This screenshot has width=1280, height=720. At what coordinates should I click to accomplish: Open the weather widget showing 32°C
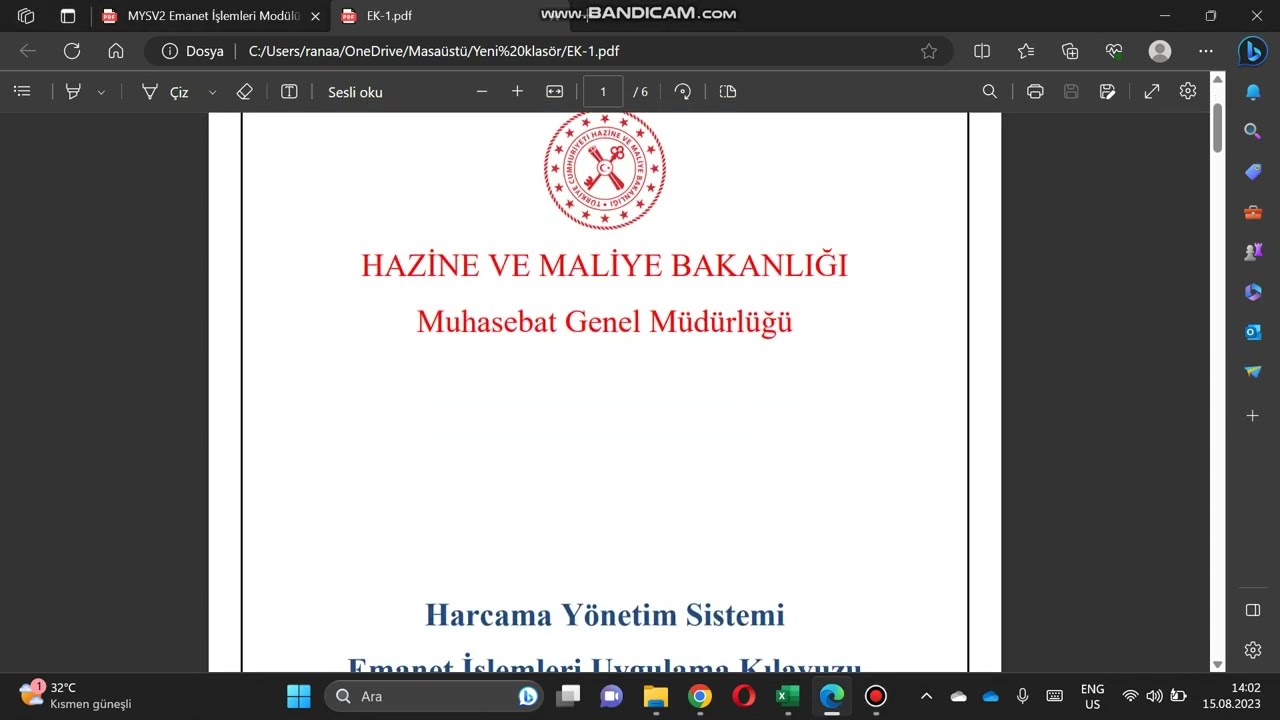[x=75, y=696]
